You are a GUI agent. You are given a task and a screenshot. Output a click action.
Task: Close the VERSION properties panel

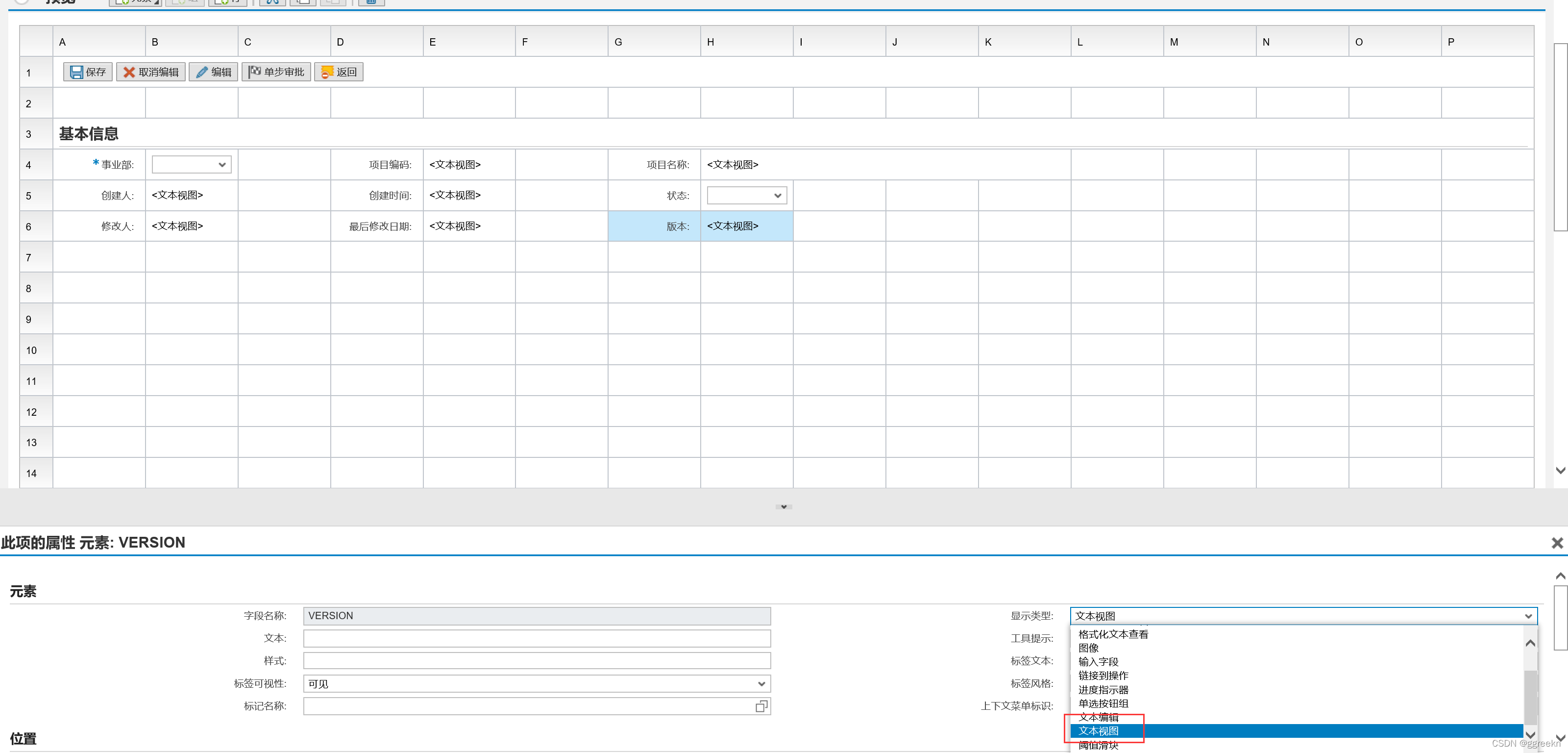[1557, 543]
